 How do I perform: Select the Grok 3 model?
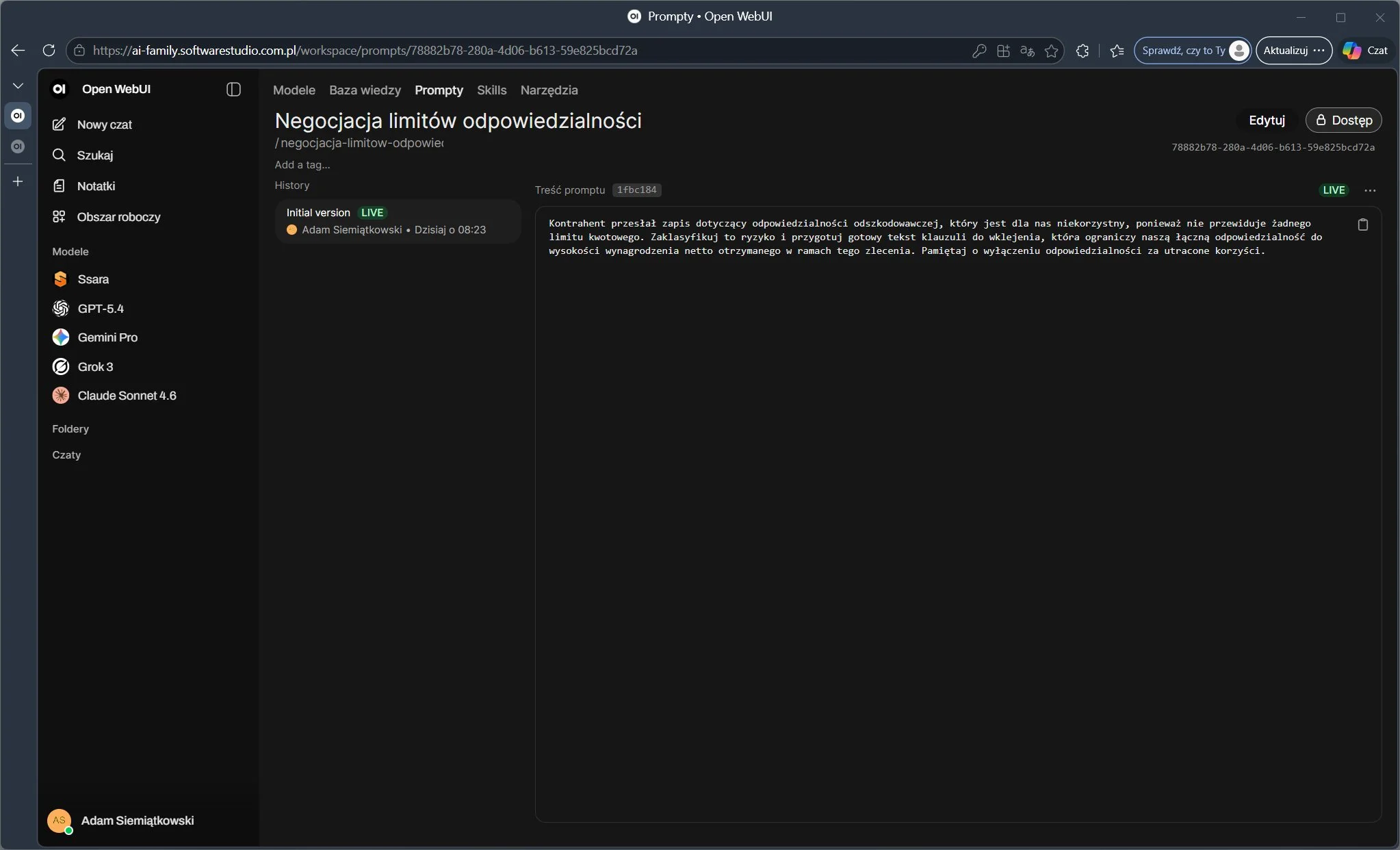coord(147,367)
